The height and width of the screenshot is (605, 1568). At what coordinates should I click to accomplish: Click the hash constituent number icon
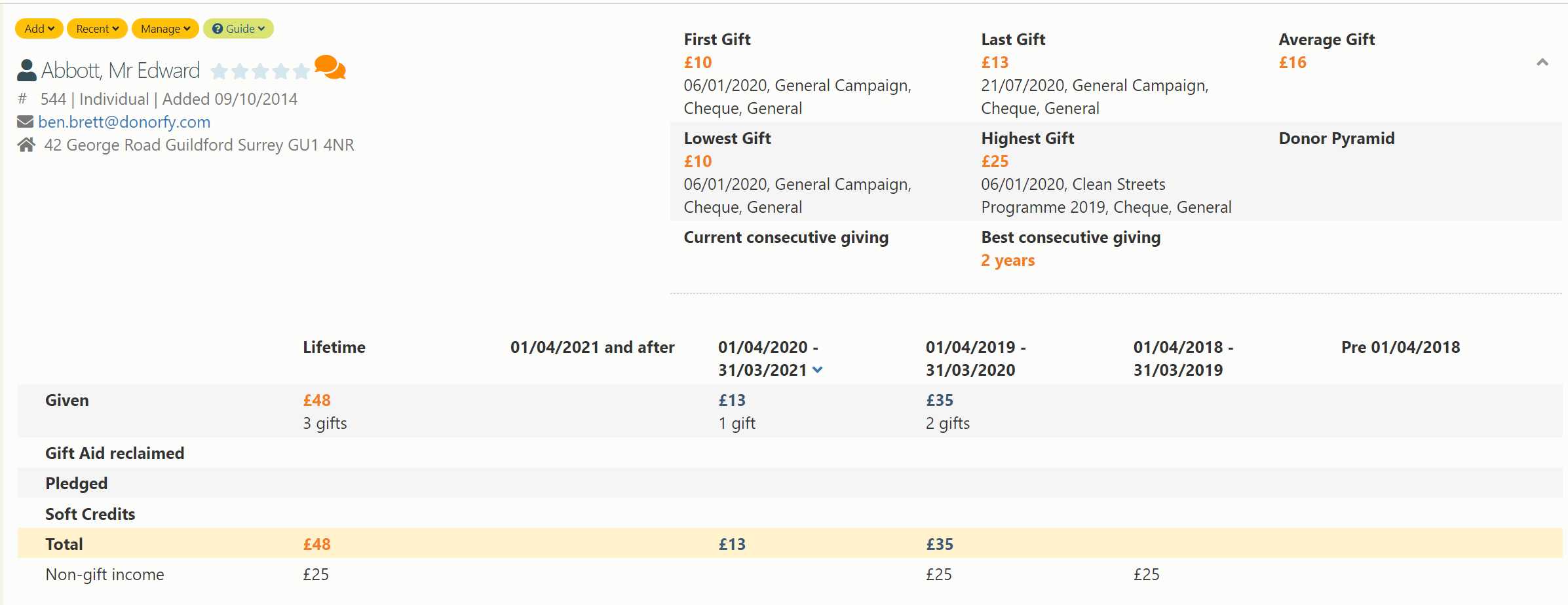pyautogui.click(x=23, y=99)
